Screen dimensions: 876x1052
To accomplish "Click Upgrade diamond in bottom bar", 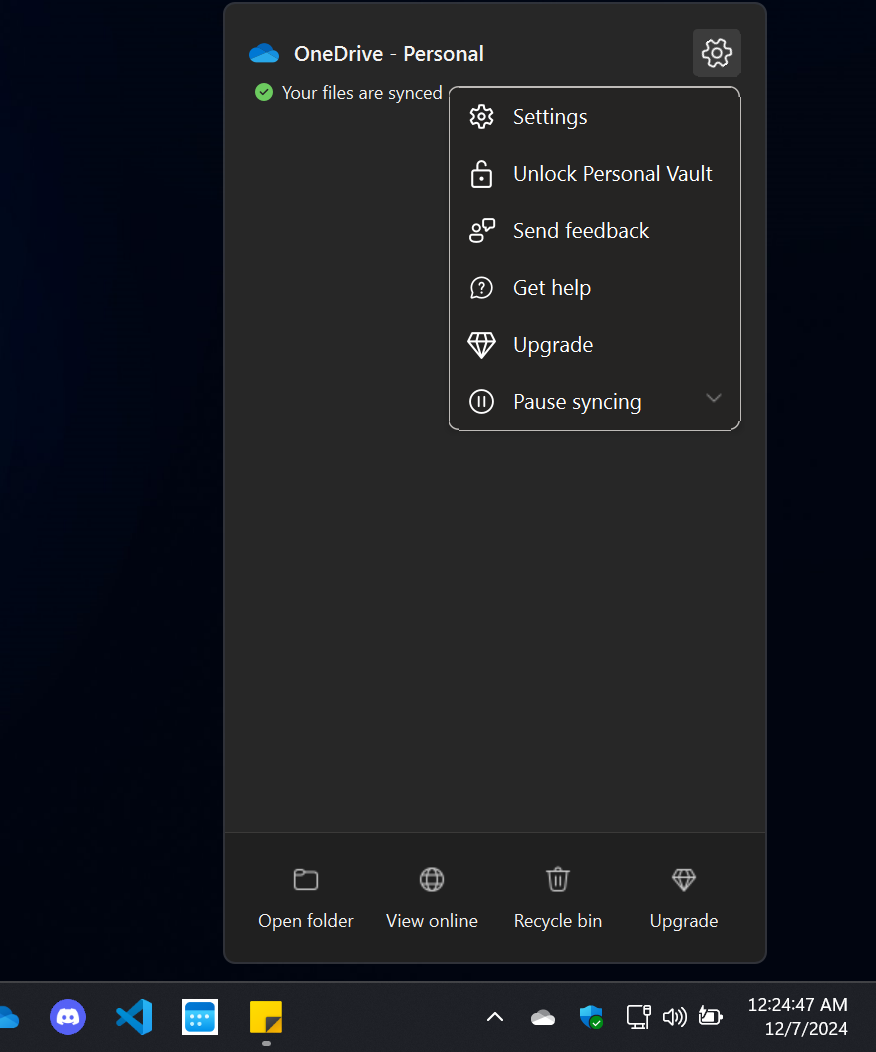I will coord(684,898).
